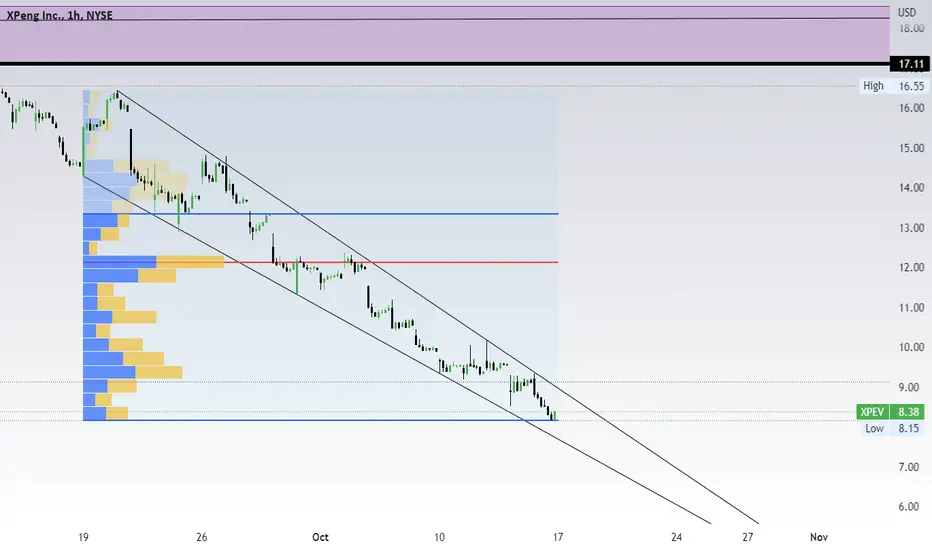
Task: Click the 16.00 price axis tick
Action: point(911,108)
